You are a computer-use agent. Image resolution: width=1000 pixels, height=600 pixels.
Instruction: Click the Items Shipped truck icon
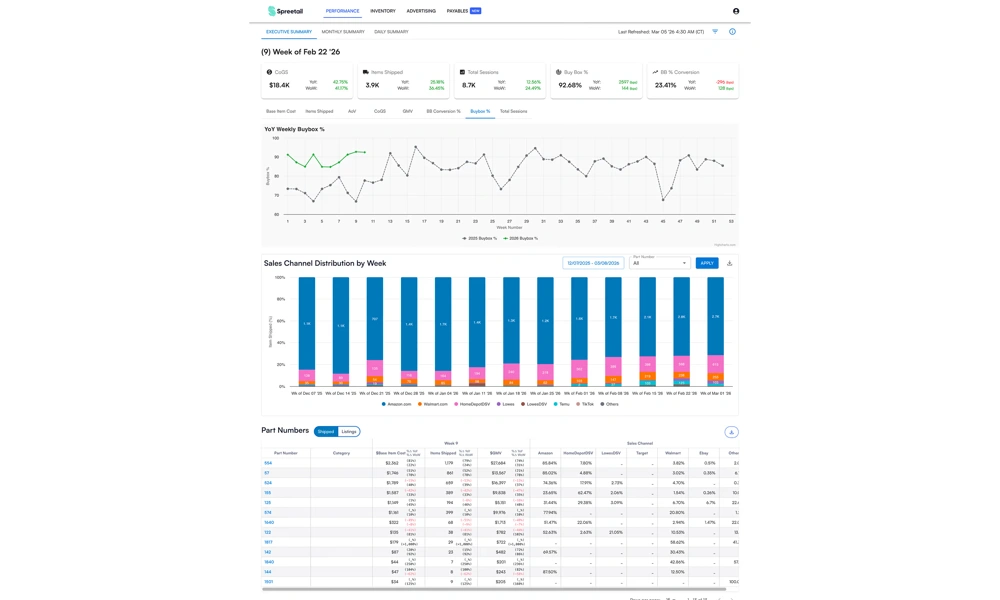366,72
